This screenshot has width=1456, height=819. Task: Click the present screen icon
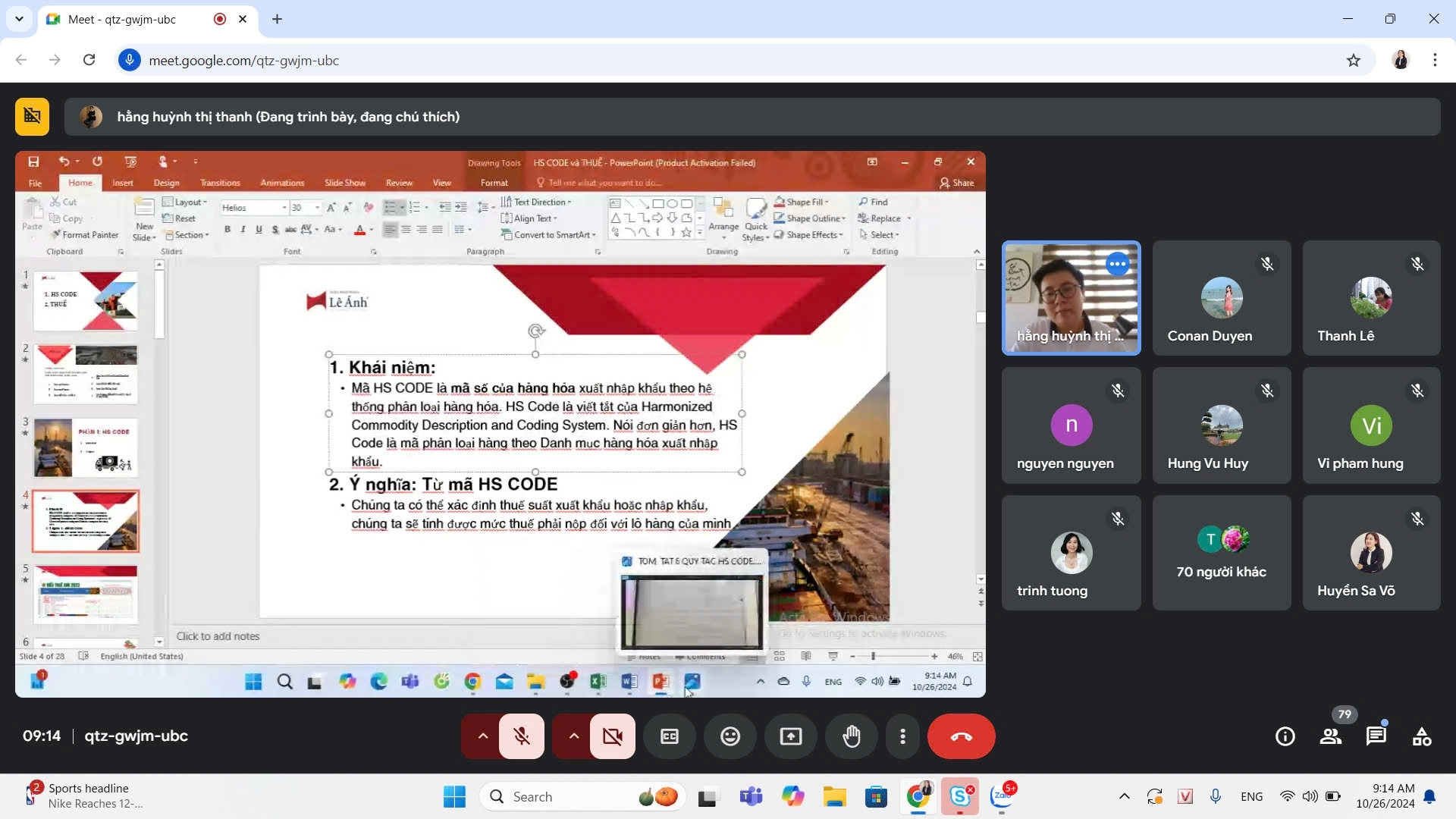pos(791,736)
